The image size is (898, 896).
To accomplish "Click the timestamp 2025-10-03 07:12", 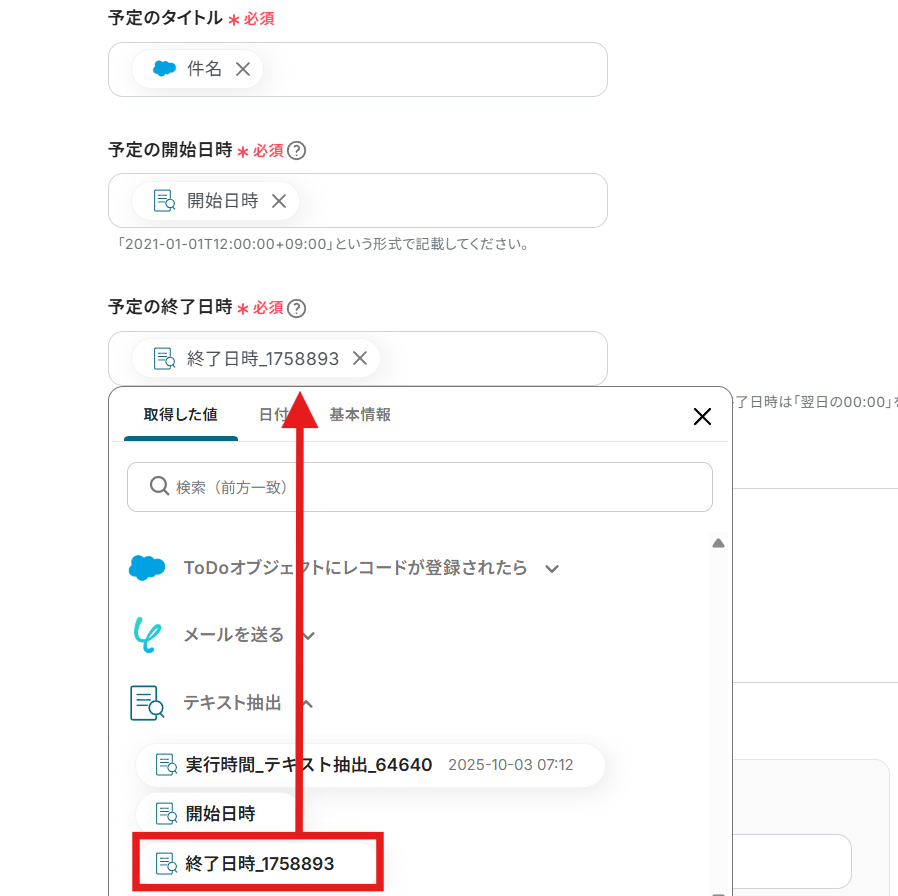I will point(510,765).
